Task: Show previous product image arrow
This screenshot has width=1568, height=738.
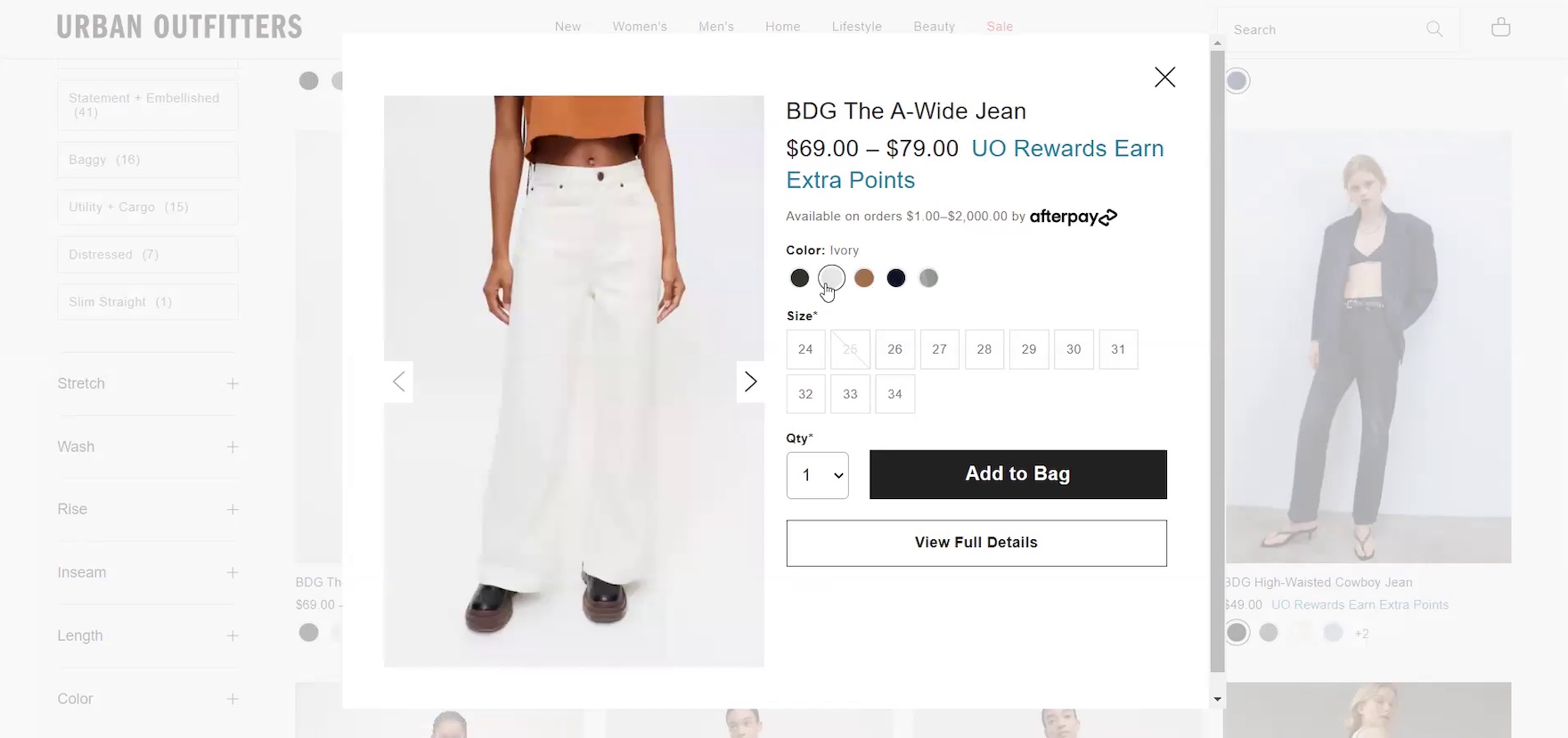Action: [399, 382]
